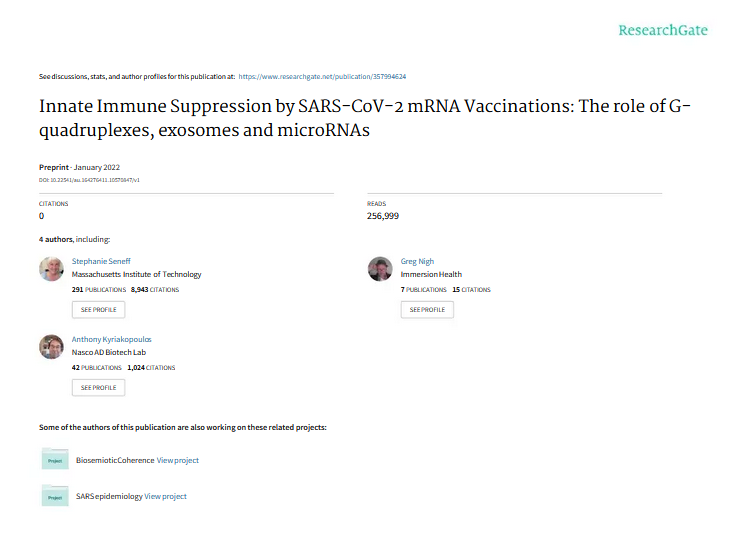Click See Profile under Stephanie Seneff
The height and width of the screenshot is (557, 741).
tap(98, 310)
